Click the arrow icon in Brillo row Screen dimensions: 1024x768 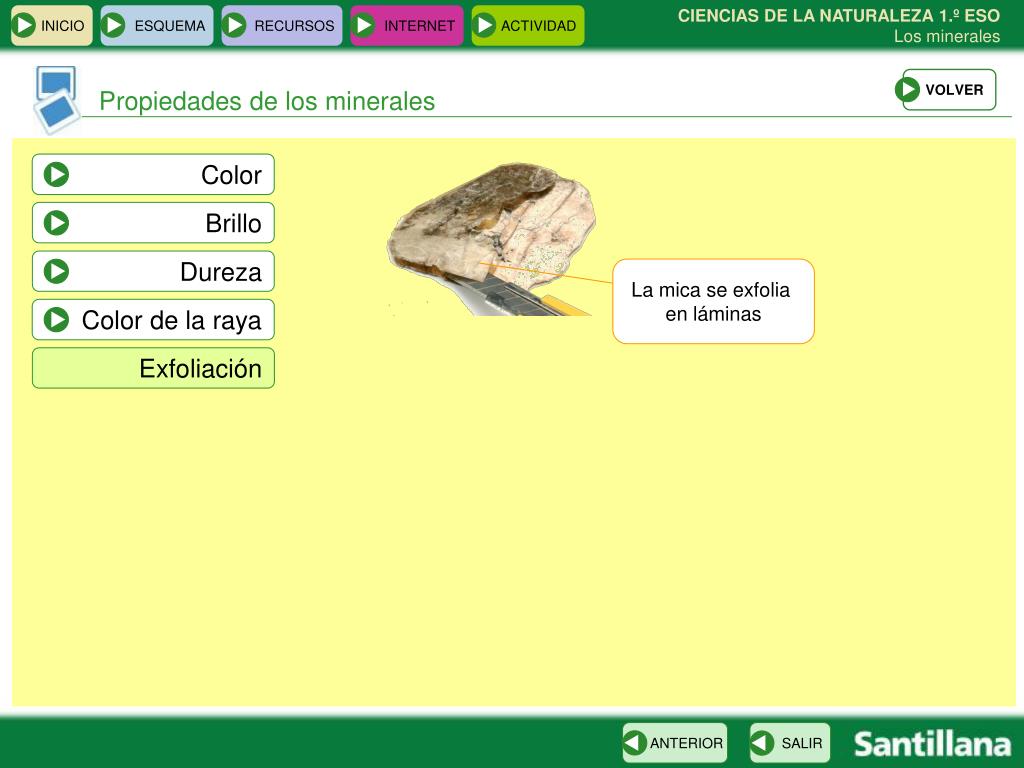click(56, 223)
